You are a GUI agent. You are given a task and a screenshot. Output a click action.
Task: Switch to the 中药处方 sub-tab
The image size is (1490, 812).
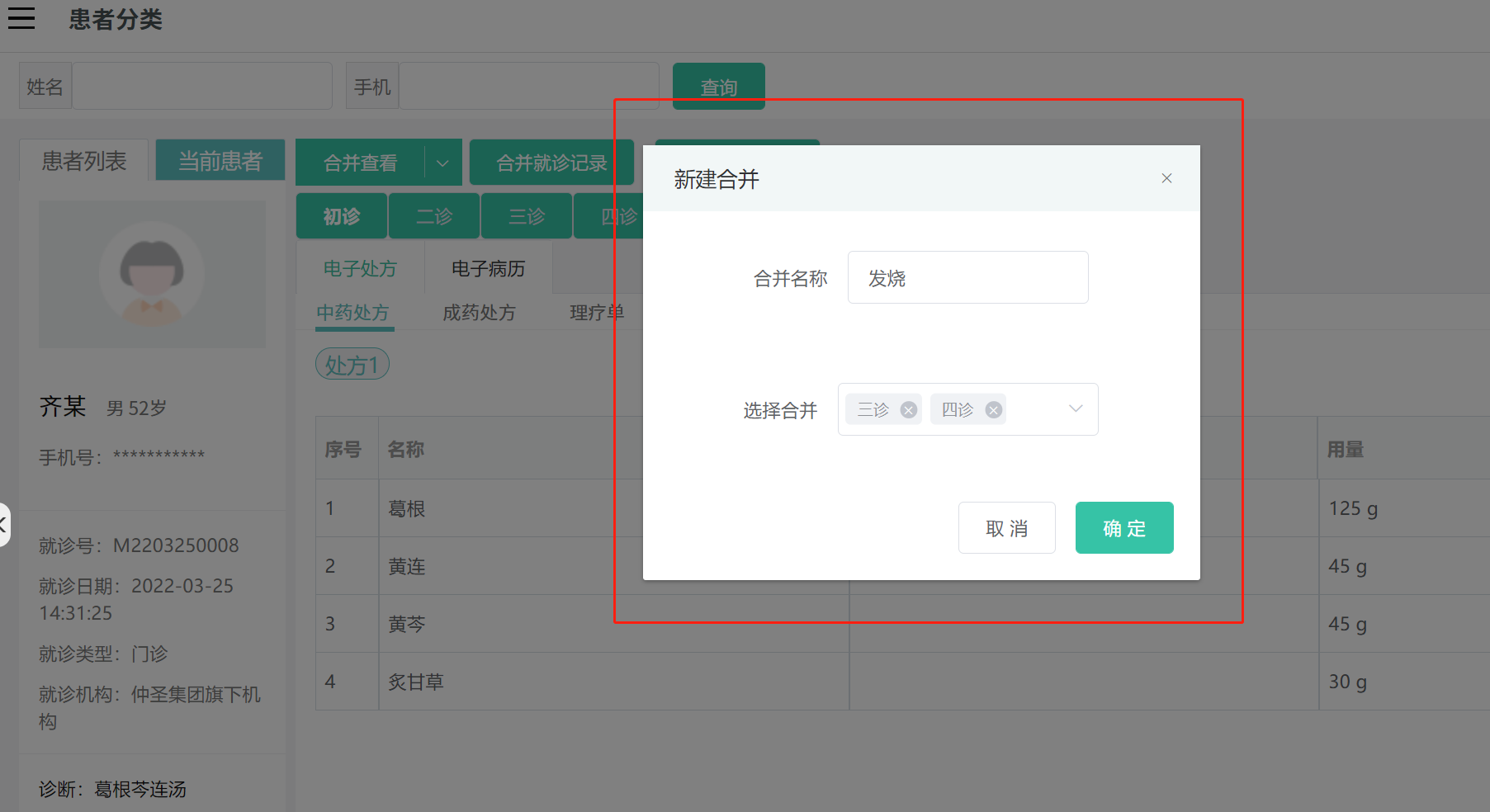pos(352,313)
